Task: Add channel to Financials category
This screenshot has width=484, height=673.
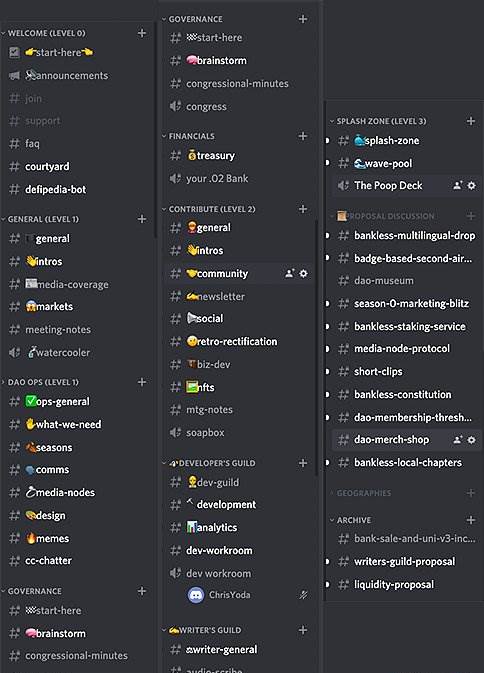Action: (303, 136)
